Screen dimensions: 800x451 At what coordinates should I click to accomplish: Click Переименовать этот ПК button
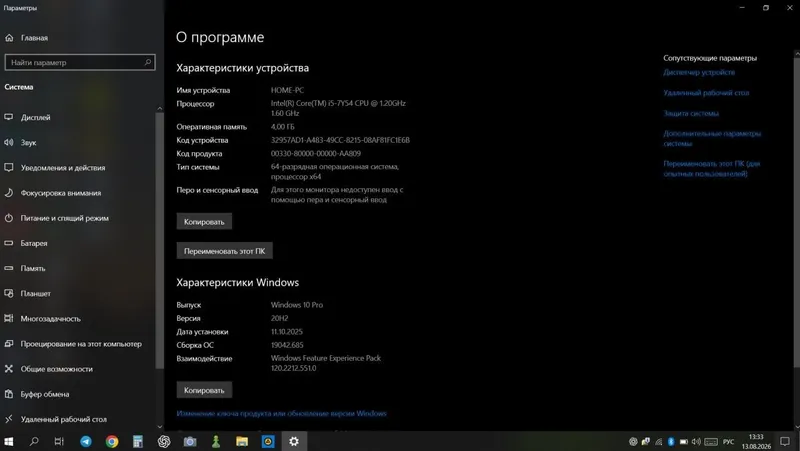click(x=224, y=251)
